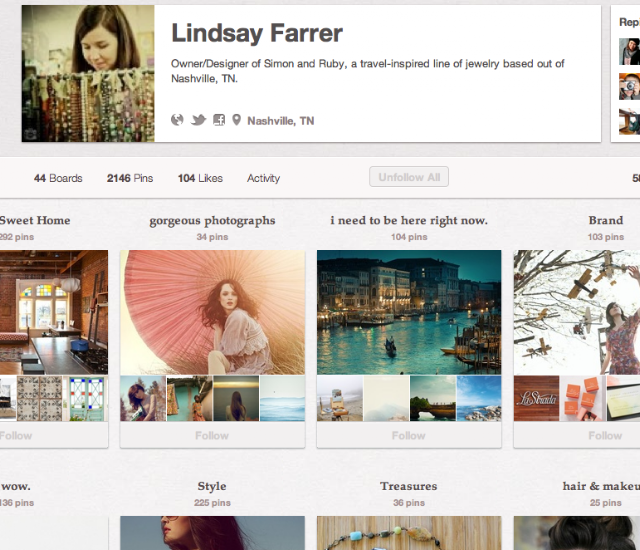
Task: Open the rock arch coastline thumbnail
Action: point(433,399)
